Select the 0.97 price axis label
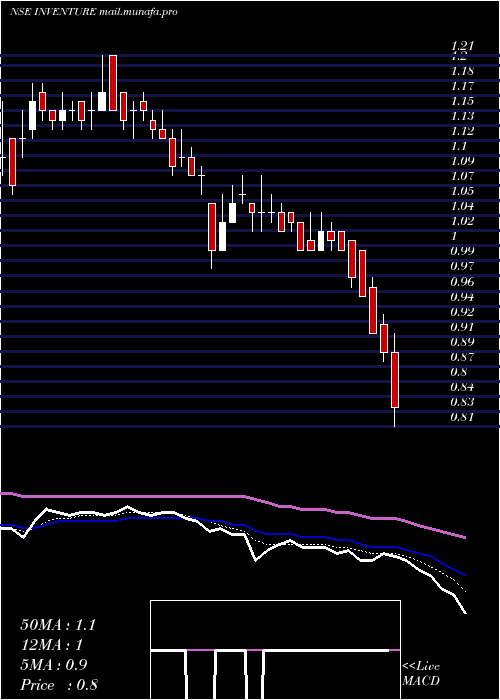 462,267
